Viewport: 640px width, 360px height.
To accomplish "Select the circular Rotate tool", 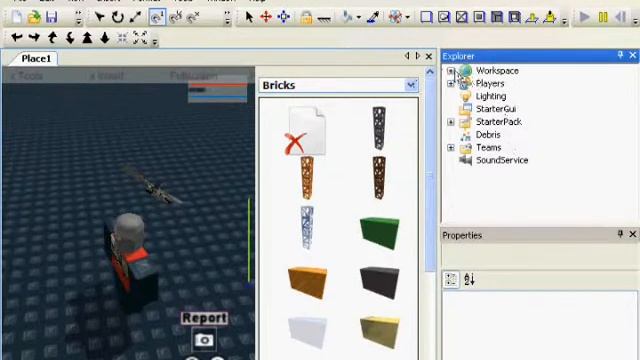I will (x=118, y=17).
